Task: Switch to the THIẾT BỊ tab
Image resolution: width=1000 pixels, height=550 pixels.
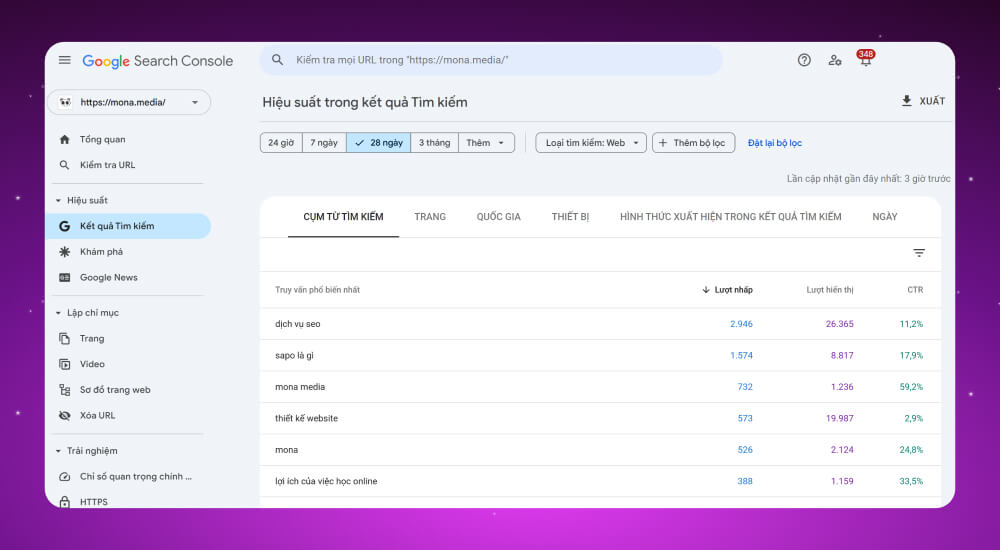Action: point(570,217)
